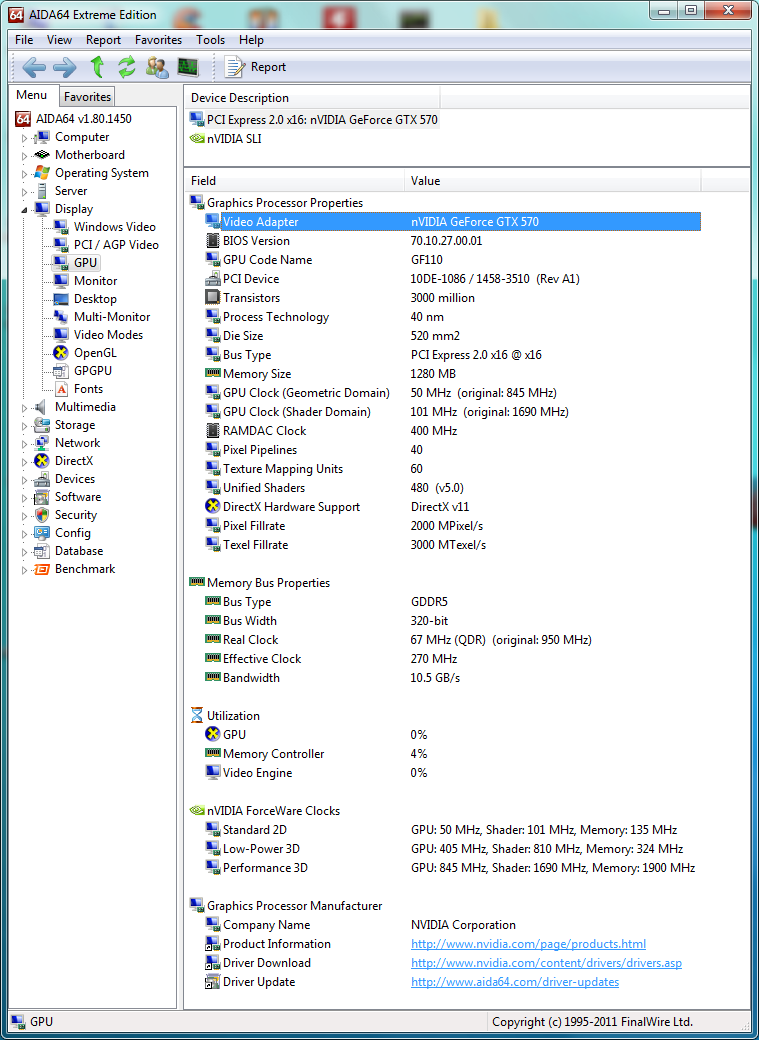
Task: Expand the Storage tree node
Action: coord(25,425)
